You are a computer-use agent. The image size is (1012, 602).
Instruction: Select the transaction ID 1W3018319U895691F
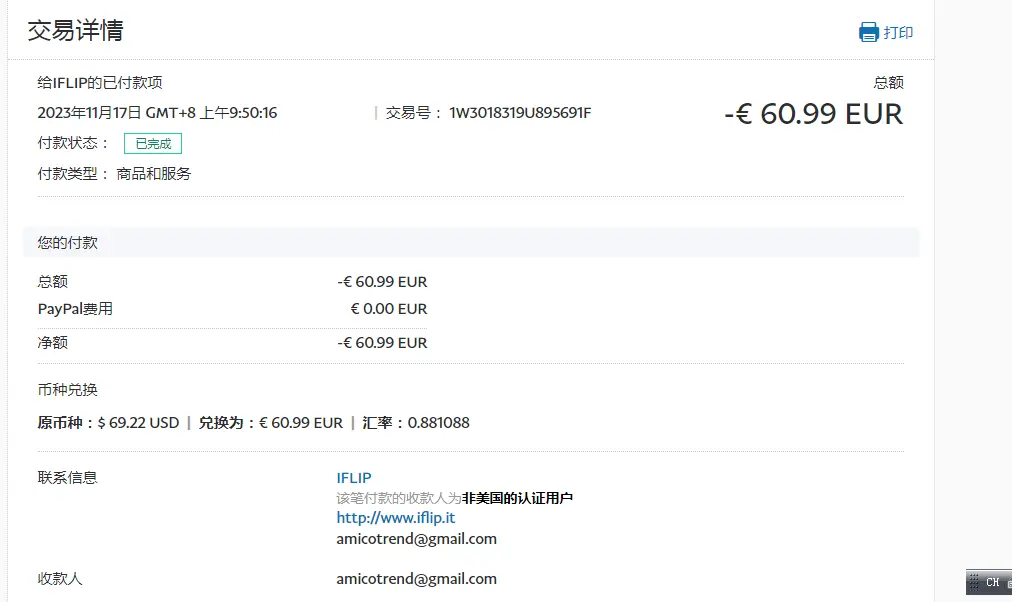pos(520,113)
